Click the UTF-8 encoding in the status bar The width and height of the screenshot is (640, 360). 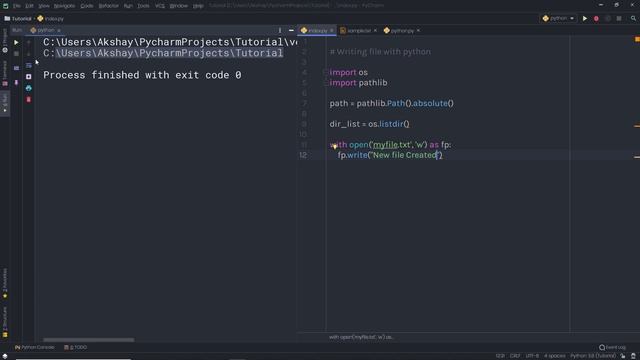pos(532,356)
